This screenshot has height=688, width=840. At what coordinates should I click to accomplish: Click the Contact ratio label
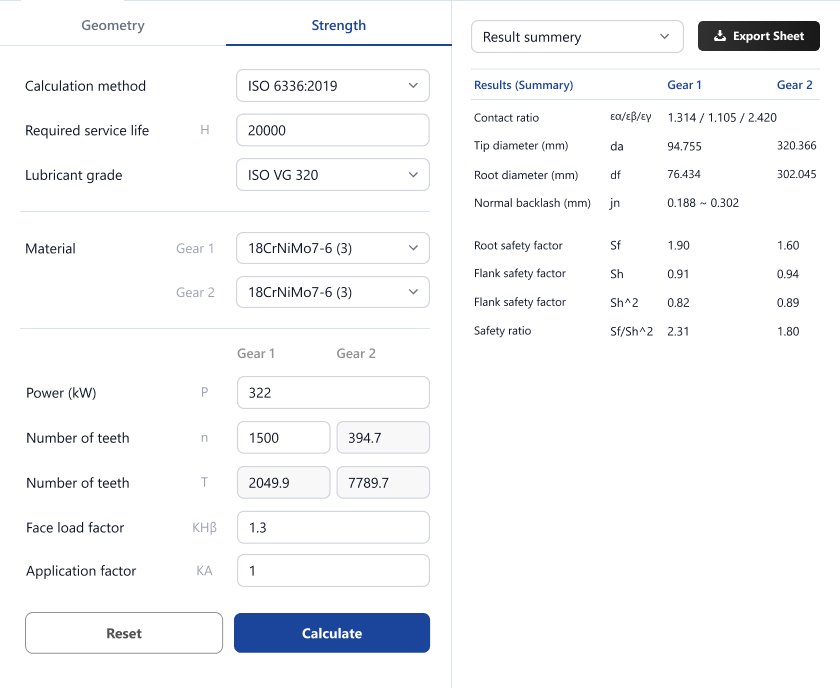(x=506, y=118)
